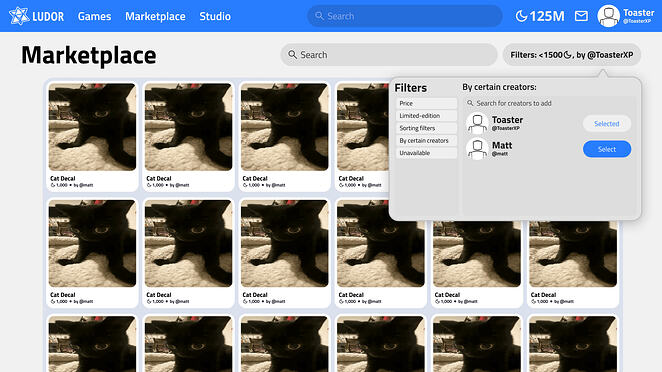Open first Cat Decal thumbnail in second row
The image size is (662, 372).
[92, 243]
